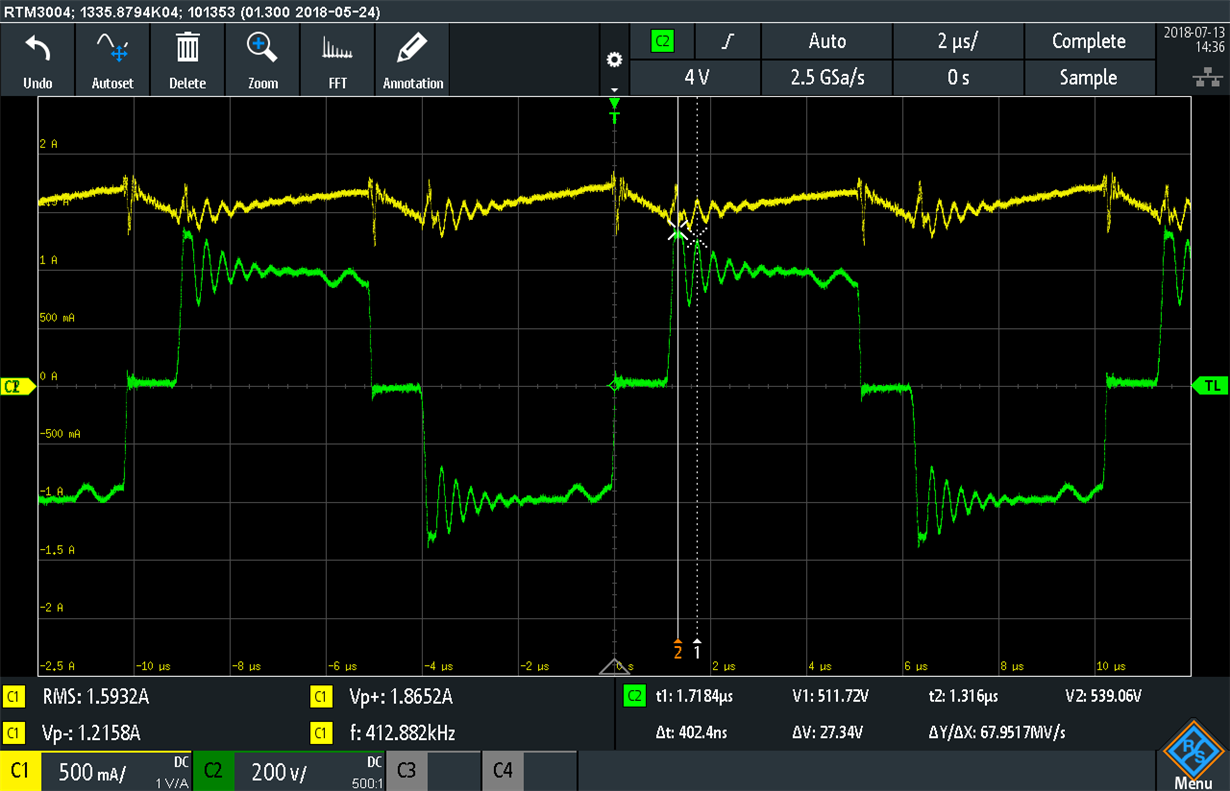Screen dimensions: 1230x791
Task: Click the TL trigger level indicator
Action: coord(1211,385)
